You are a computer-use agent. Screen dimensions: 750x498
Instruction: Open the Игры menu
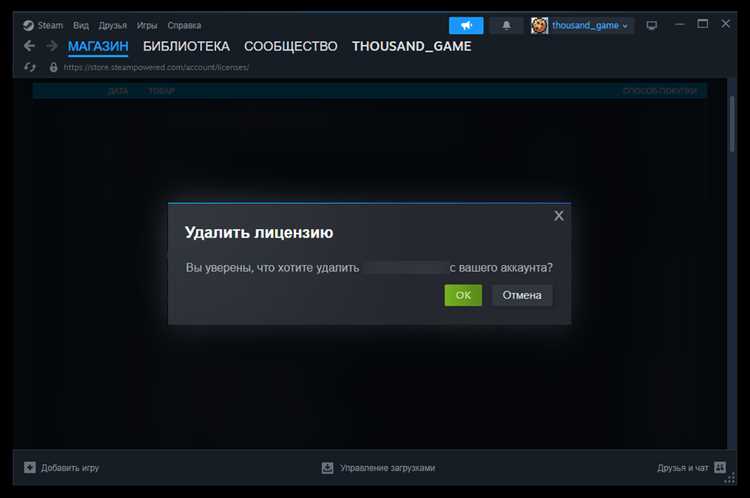pyautogui.click(x=147, y=25)
